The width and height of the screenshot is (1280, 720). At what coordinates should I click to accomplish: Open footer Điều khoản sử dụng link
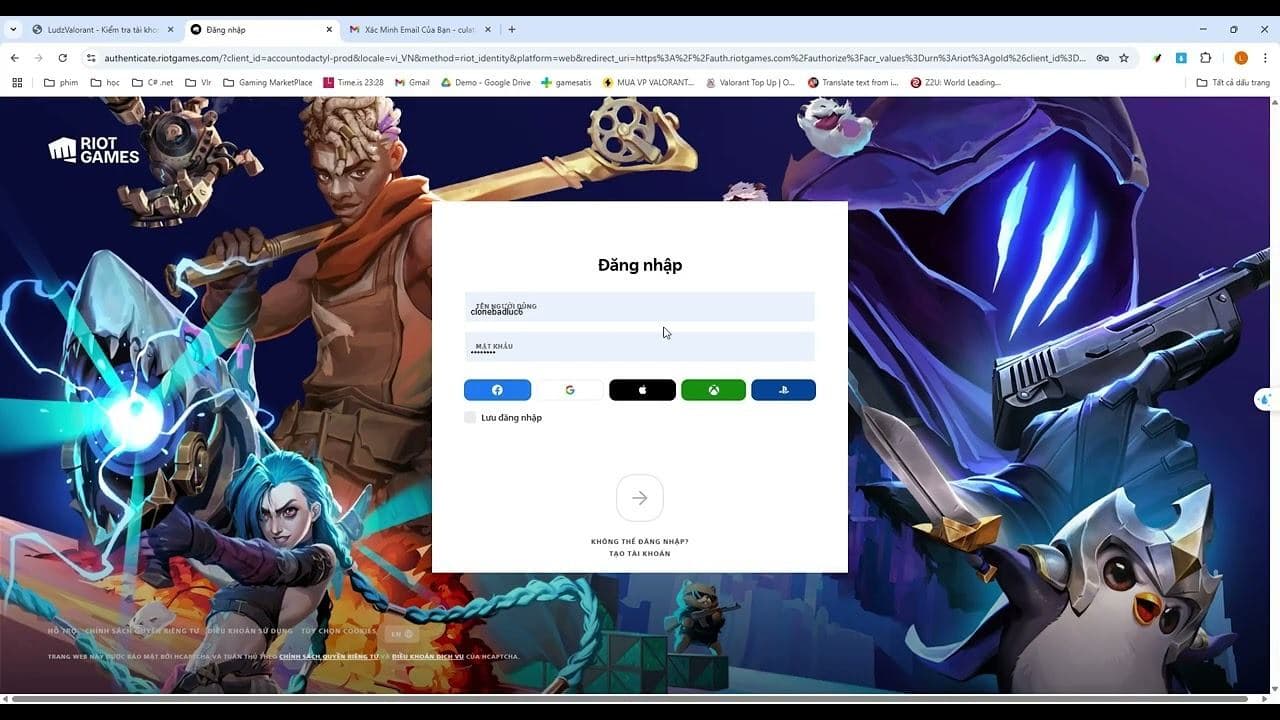250,631
